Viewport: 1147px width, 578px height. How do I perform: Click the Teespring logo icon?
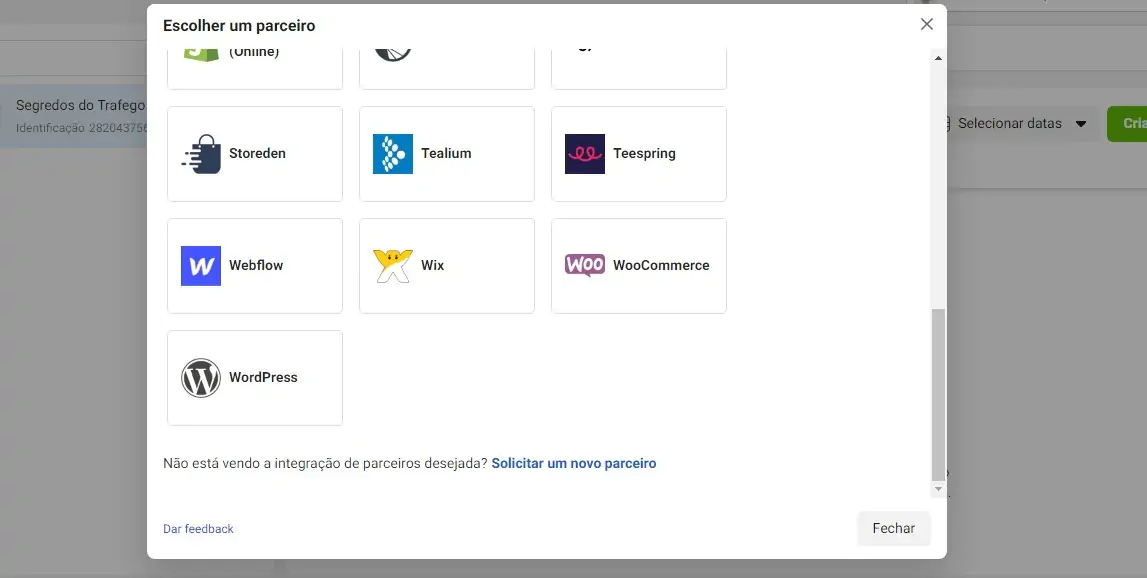click(584, 154)
